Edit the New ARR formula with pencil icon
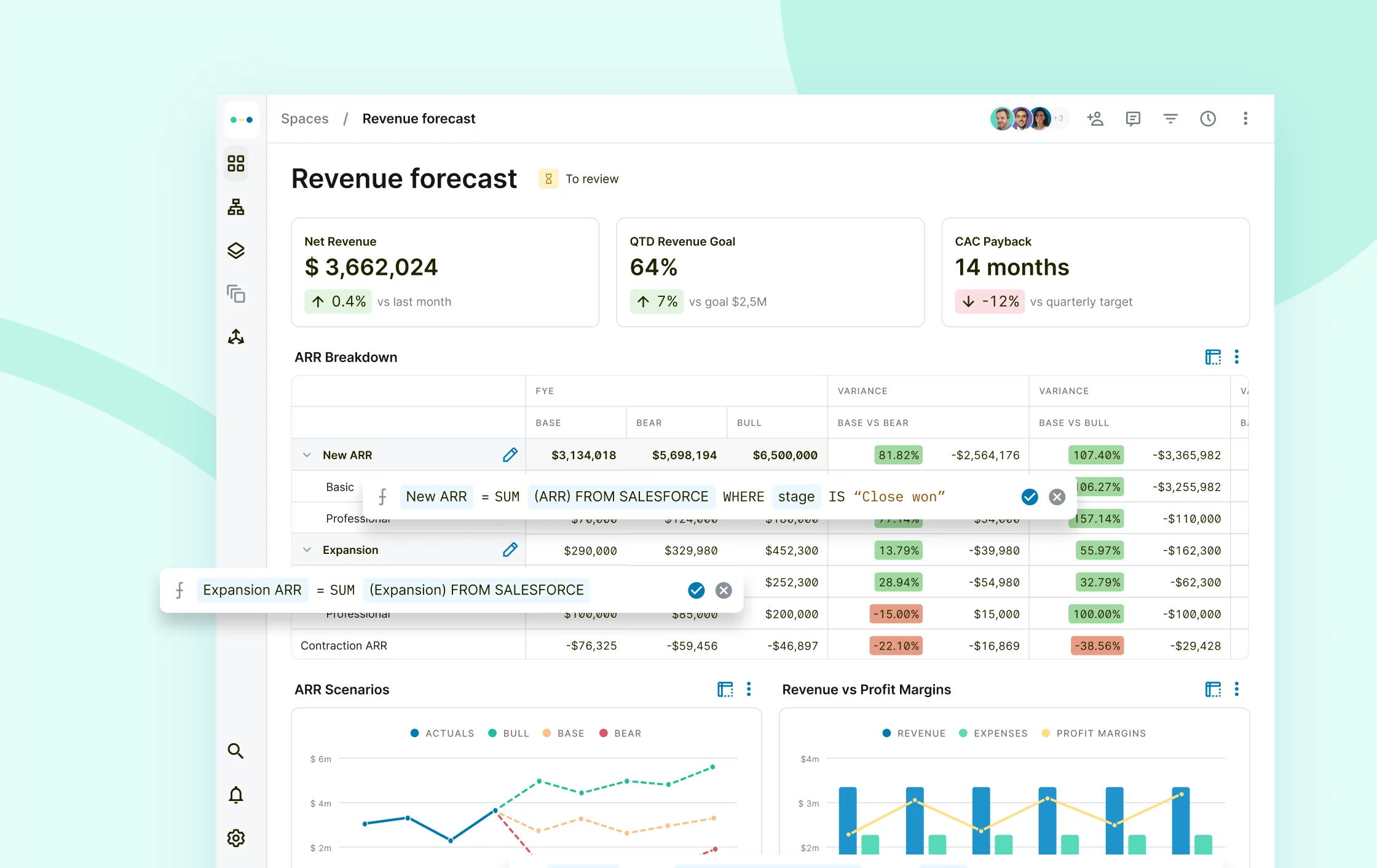Image resolution: width=1377 pixels, height=868 pixels. pyautogui.click(x=510, y=455)
